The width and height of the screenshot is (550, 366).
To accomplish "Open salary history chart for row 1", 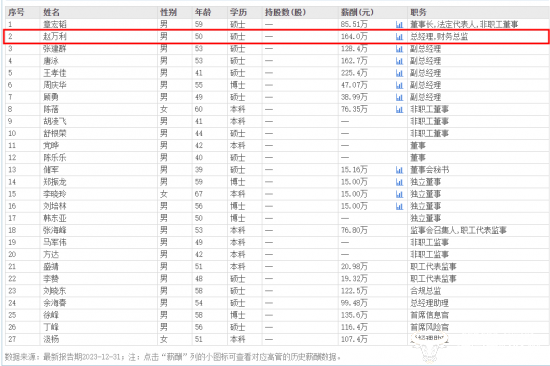I will (x=399, y=25).
